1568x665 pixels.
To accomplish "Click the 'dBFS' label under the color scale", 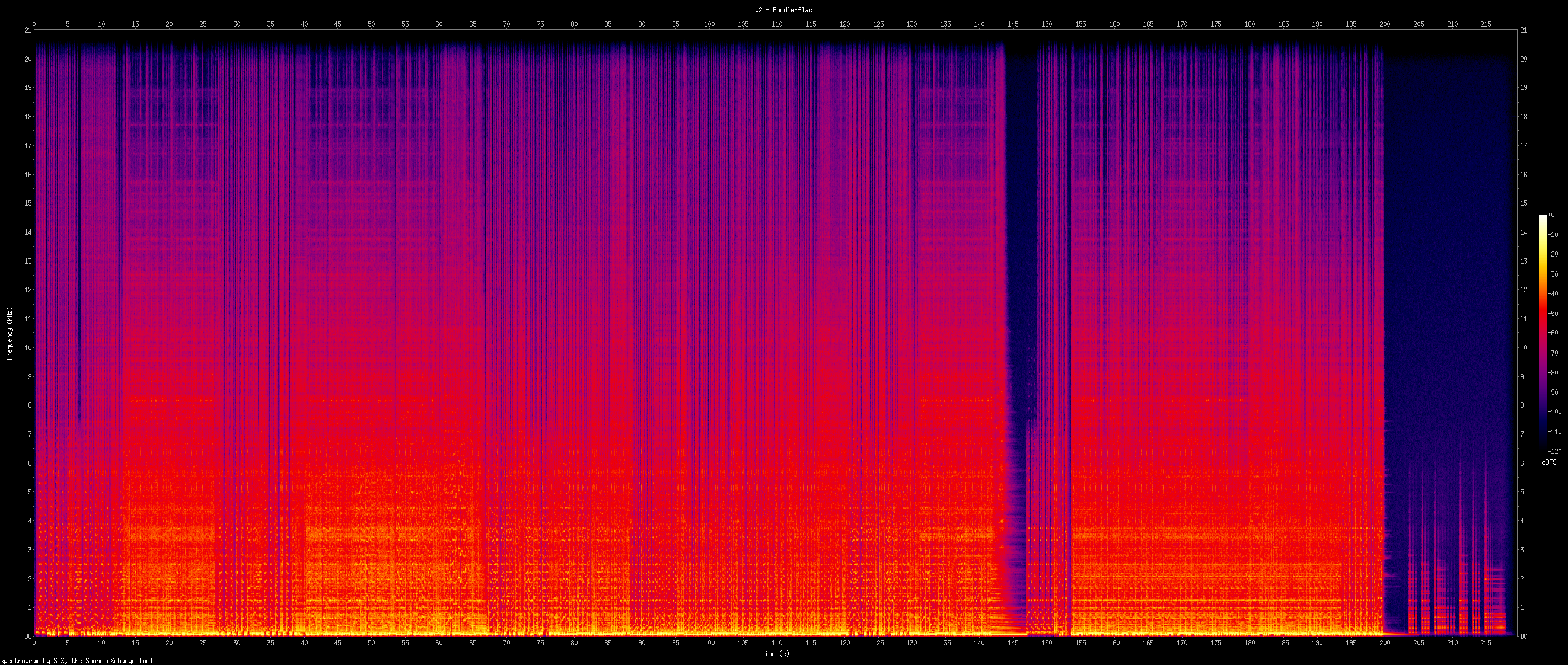I will (x=1549, y=462).
